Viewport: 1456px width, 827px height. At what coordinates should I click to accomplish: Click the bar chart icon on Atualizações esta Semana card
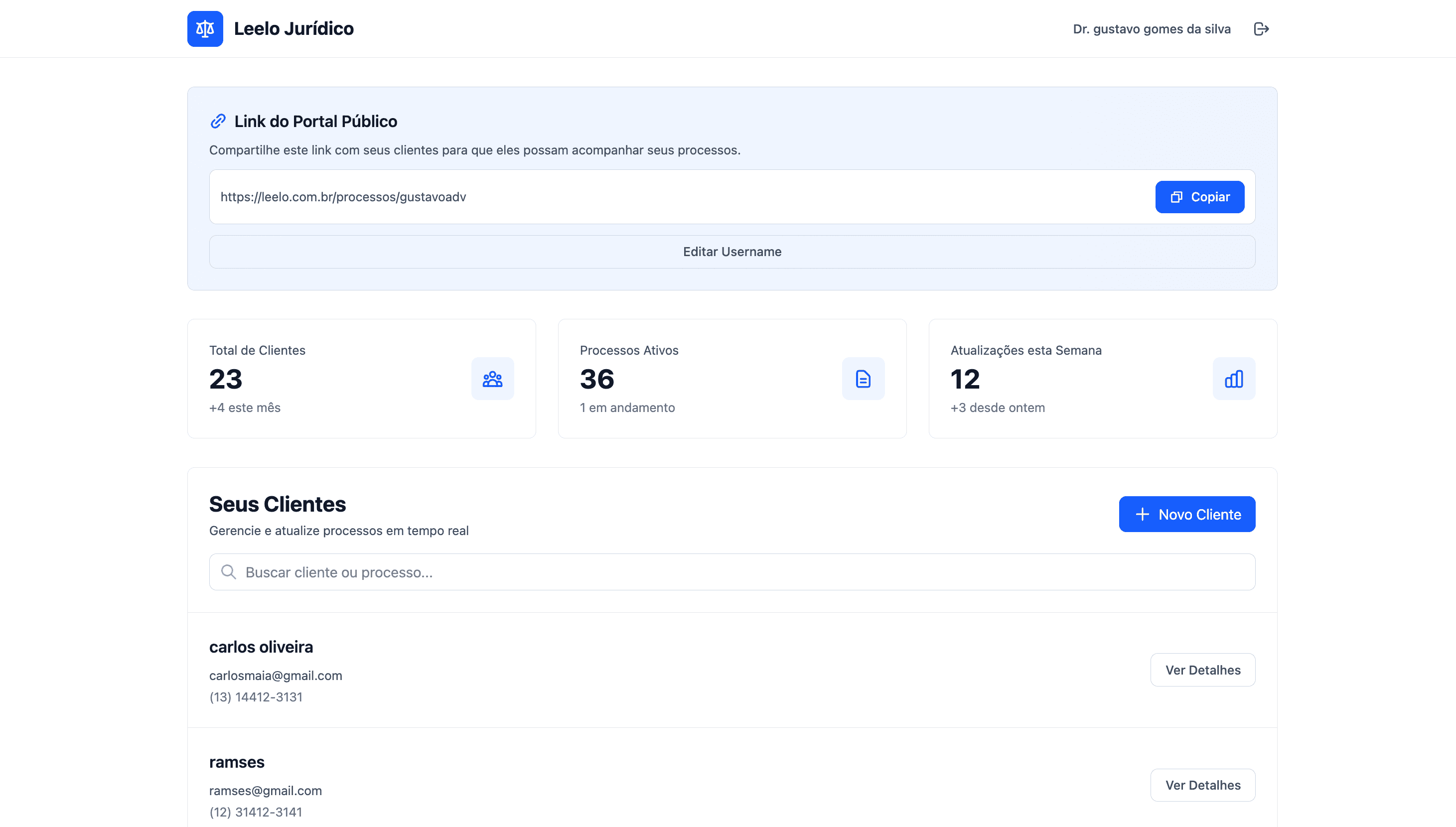[1234, 378]
